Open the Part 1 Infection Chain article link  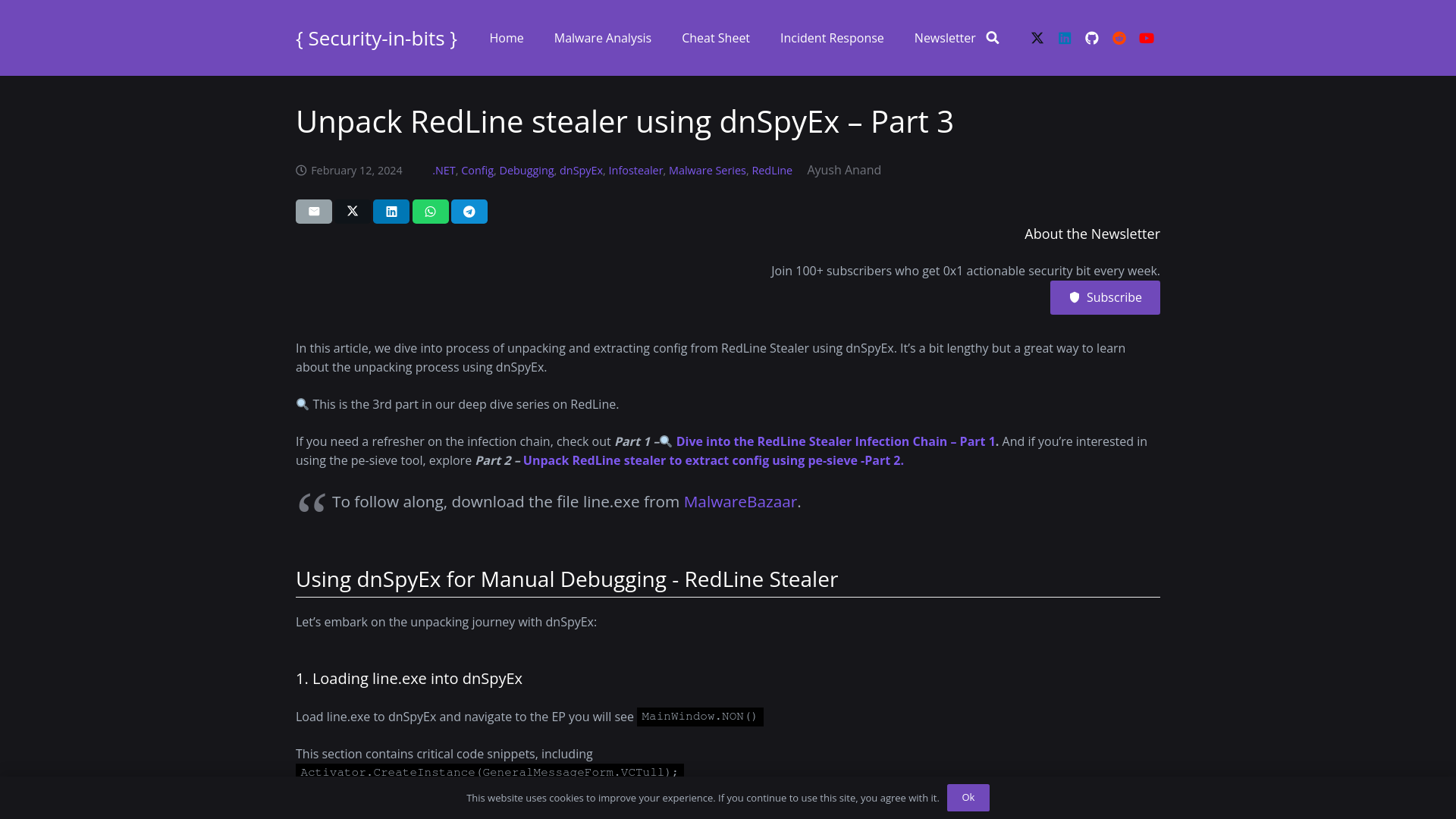pos(837,441)
